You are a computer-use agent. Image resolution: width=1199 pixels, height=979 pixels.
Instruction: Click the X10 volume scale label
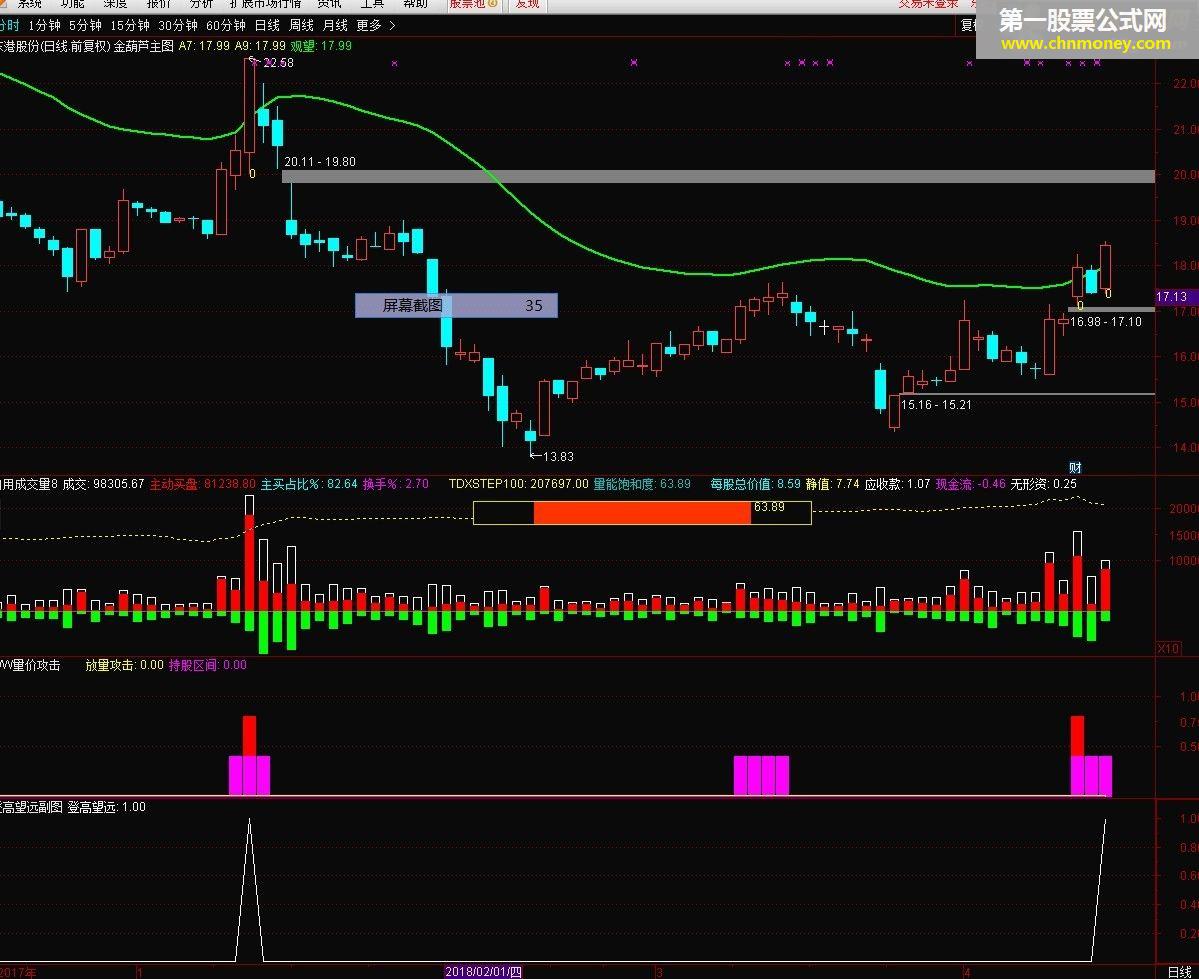coord(1168,649)
